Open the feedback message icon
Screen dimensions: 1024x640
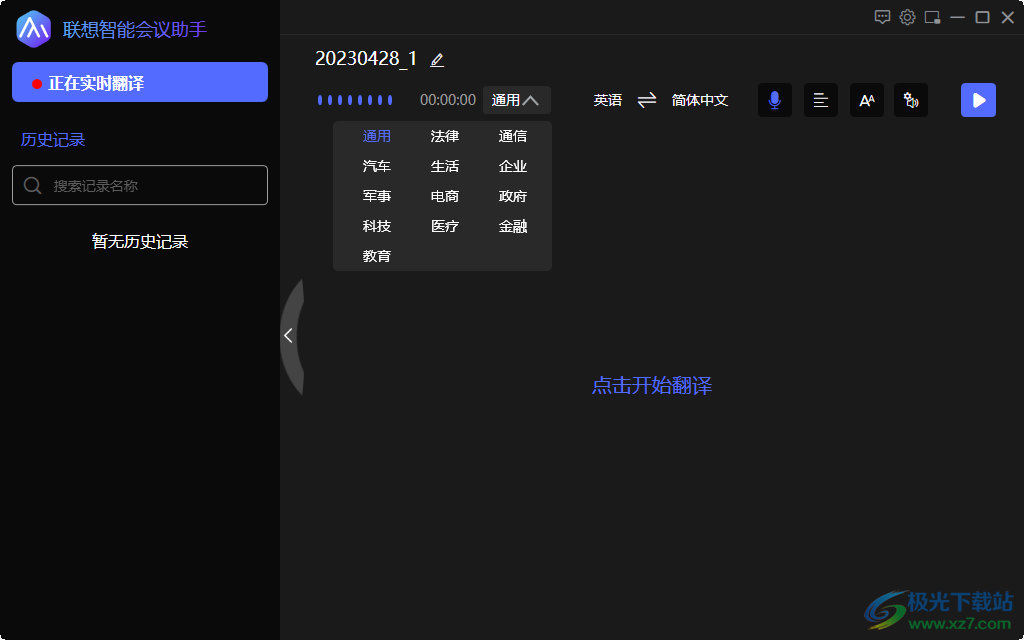(x=882, y=17)
